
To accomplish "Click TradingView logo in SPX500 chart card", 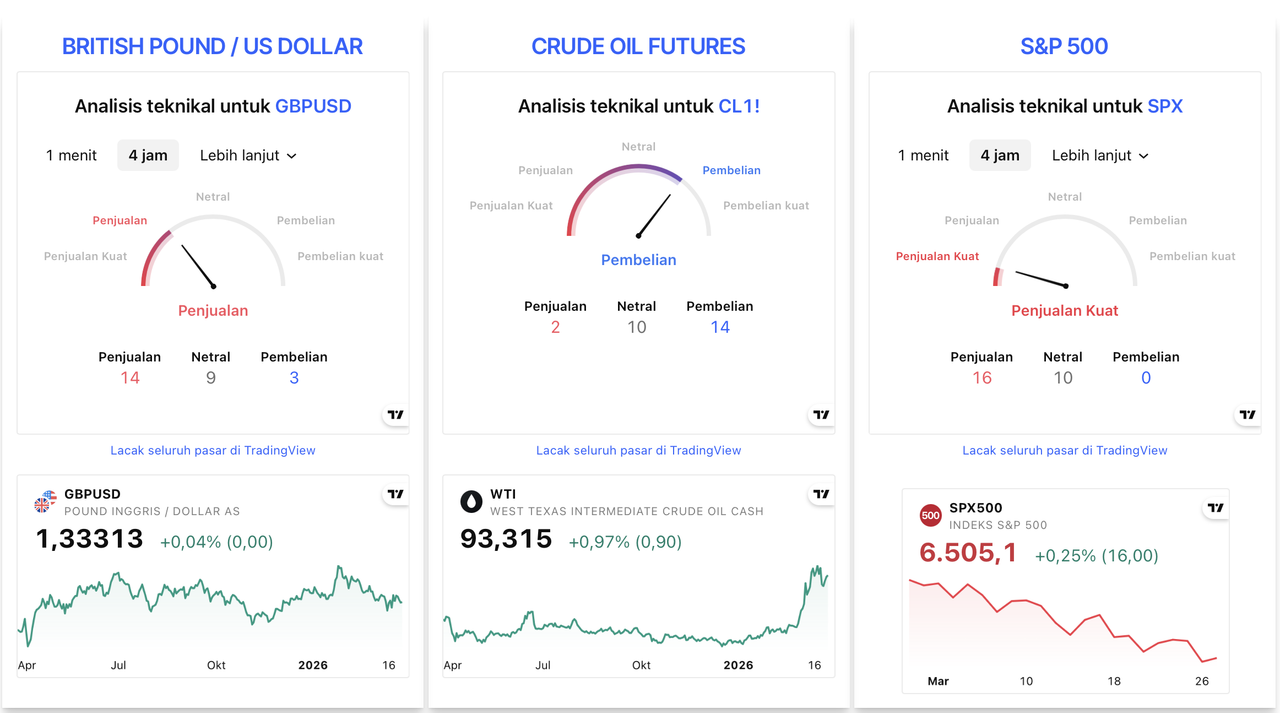I will pos(1216,508).
